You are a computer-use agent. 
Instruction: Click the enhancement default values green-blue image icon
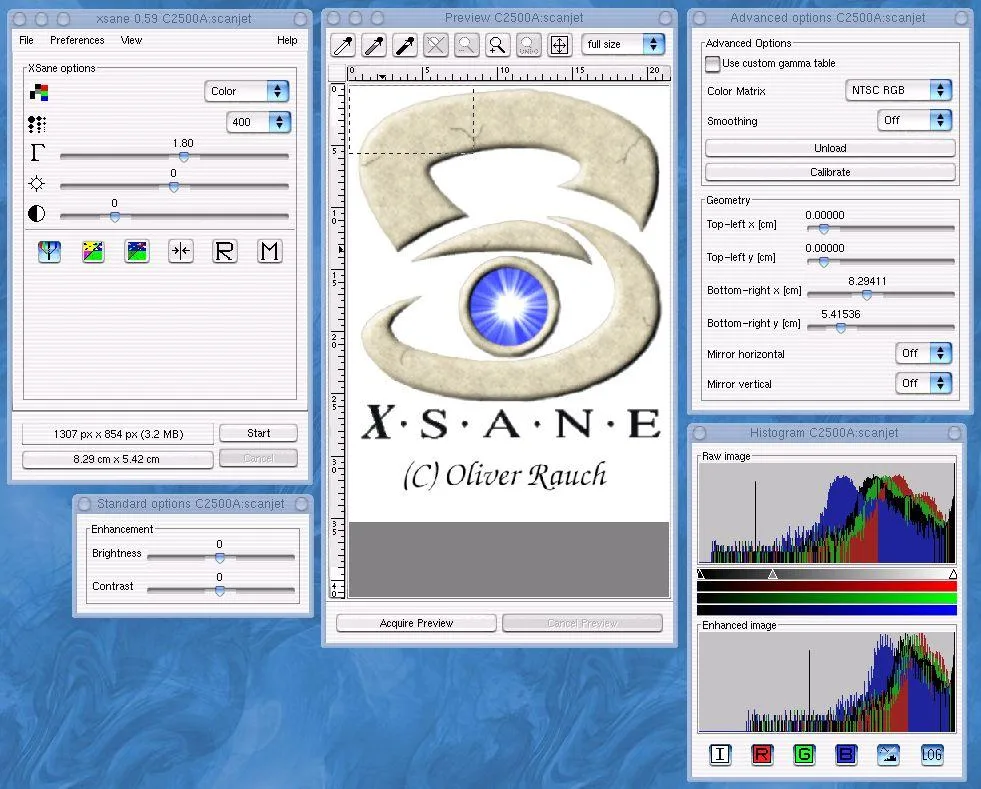(x=137, y=252)
